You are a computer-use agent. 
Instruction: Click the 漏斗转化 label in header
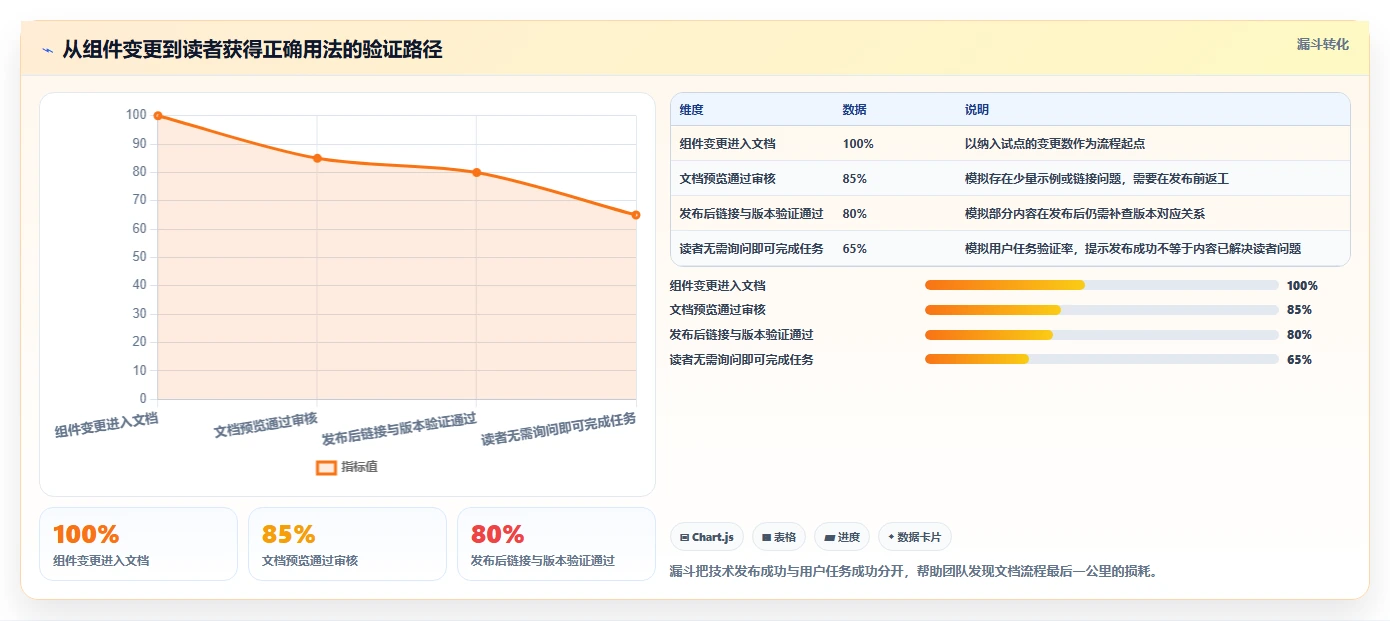(1322, 44)
